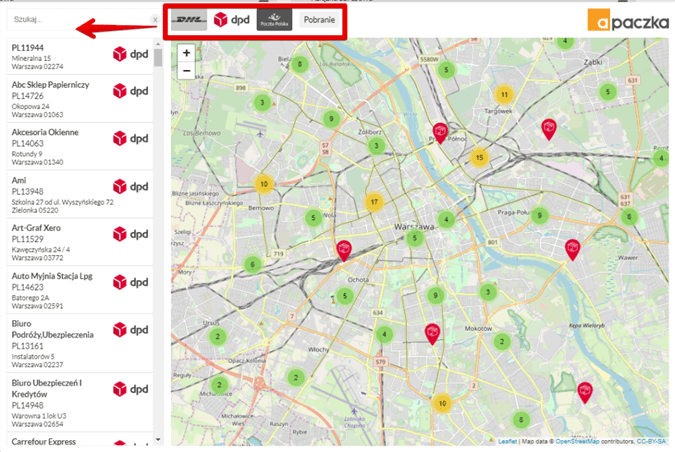Open the cluster marker showing 11

click(x=504, y=94)
